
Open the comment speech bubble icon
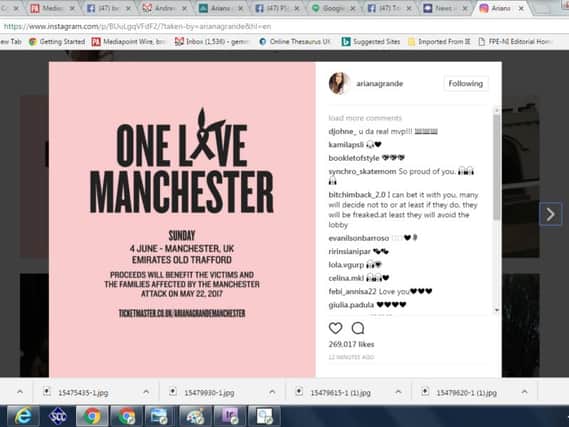click(x=358, y=328)
